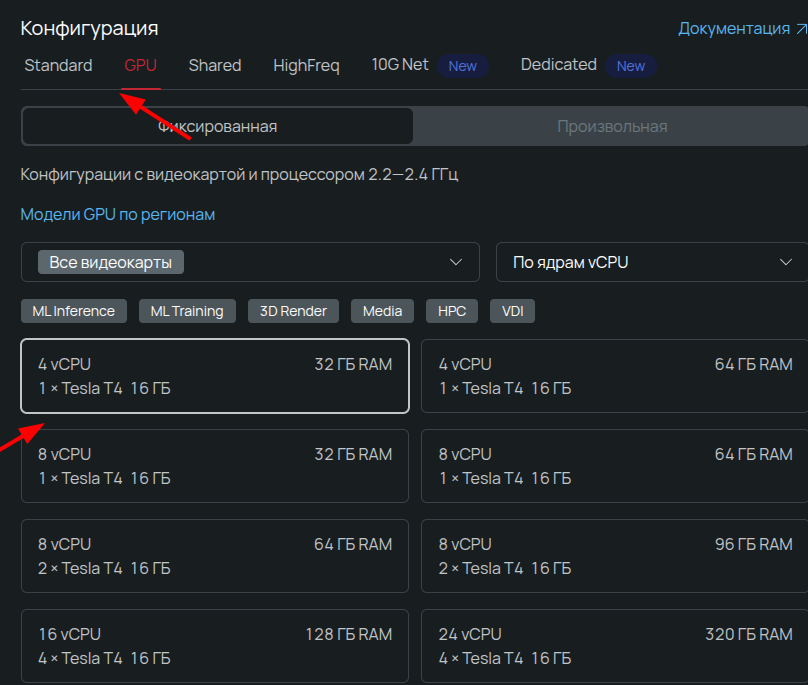Enable the HPC filter chip

[x=451, y=310]
